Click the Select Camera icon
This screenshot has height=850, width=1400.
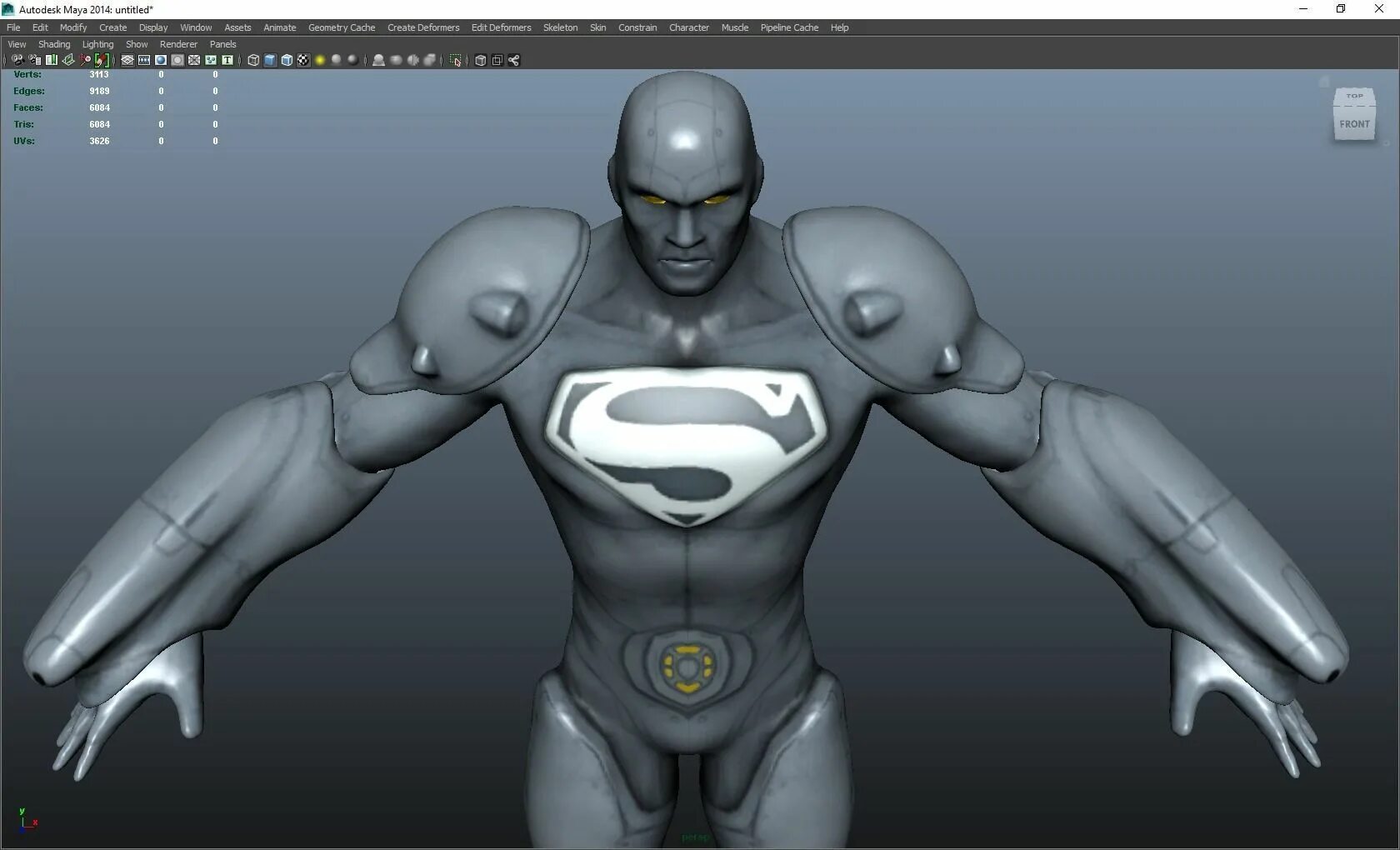pyautogui.click(x=17, y=60)
